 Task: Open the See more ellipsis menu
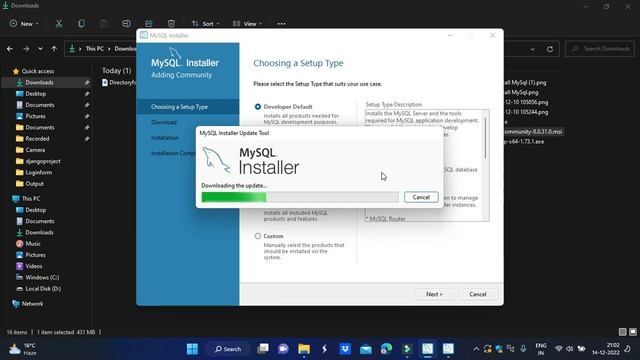coord(281,24)
